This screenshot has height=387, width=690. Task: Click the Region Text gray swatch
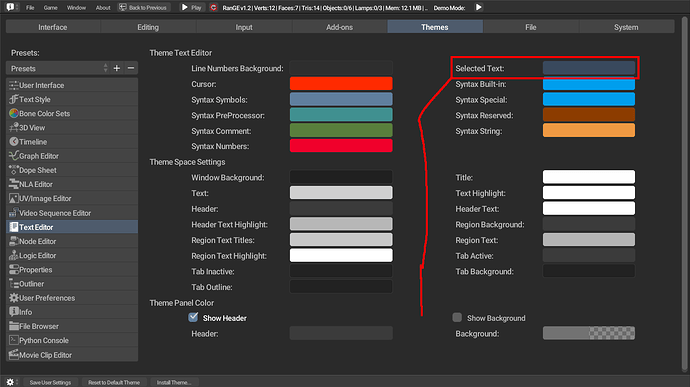click(589, 240)
